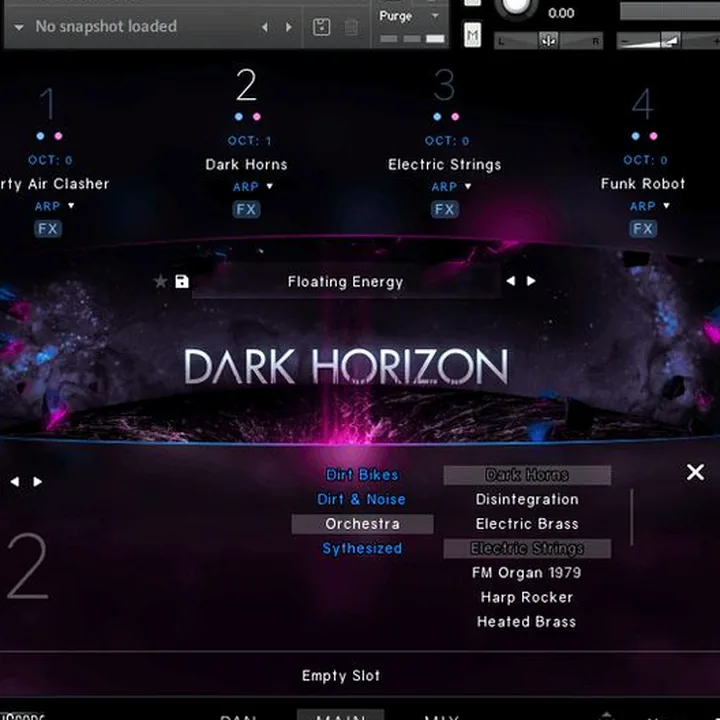720x720 pixels.
Task: Change octave value on layer 1
Action: pyautogui.click(x=51, y=160)
